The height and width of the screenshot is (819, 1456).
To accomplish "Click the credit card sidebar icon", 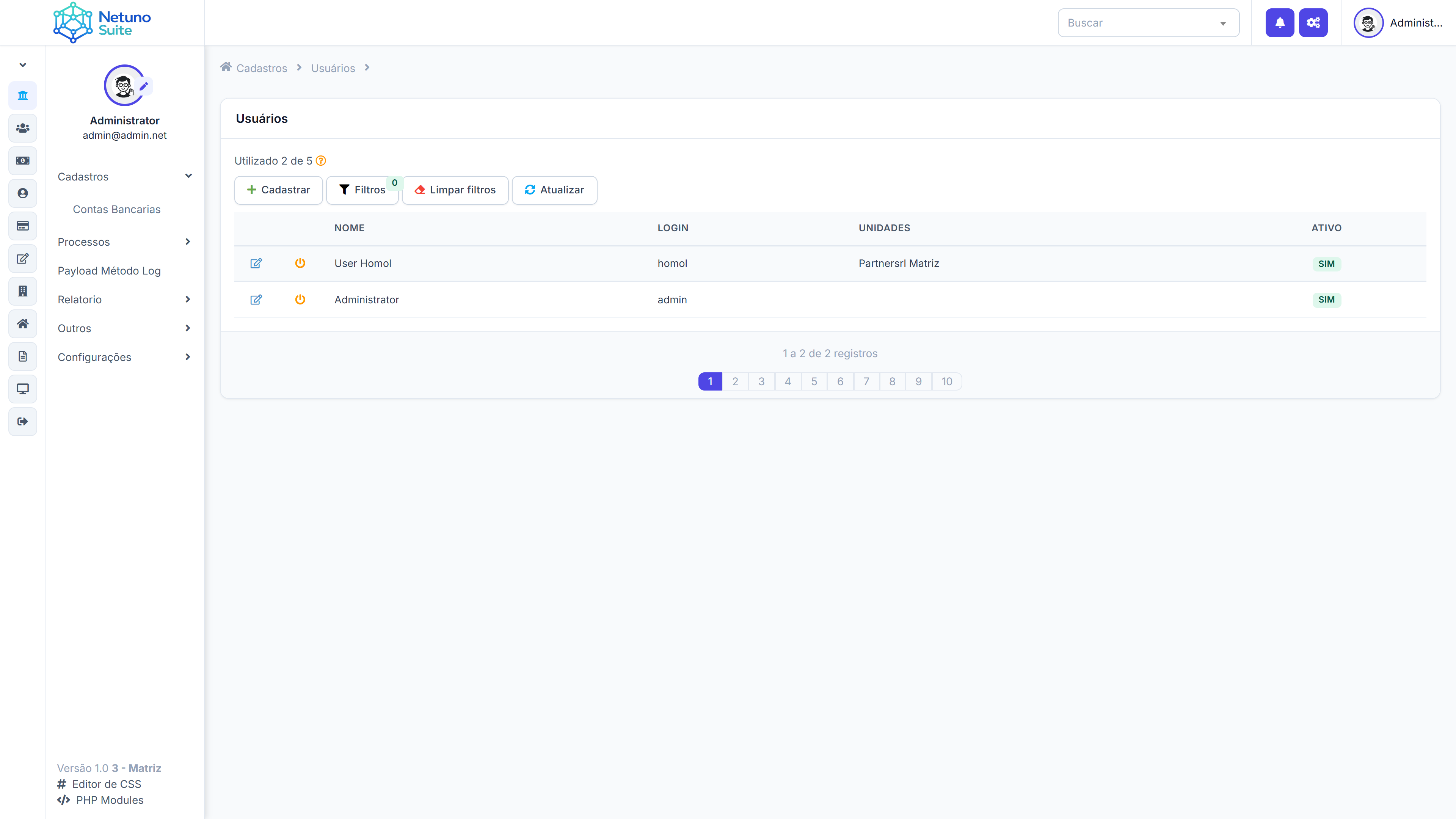I will coord(23,226).
